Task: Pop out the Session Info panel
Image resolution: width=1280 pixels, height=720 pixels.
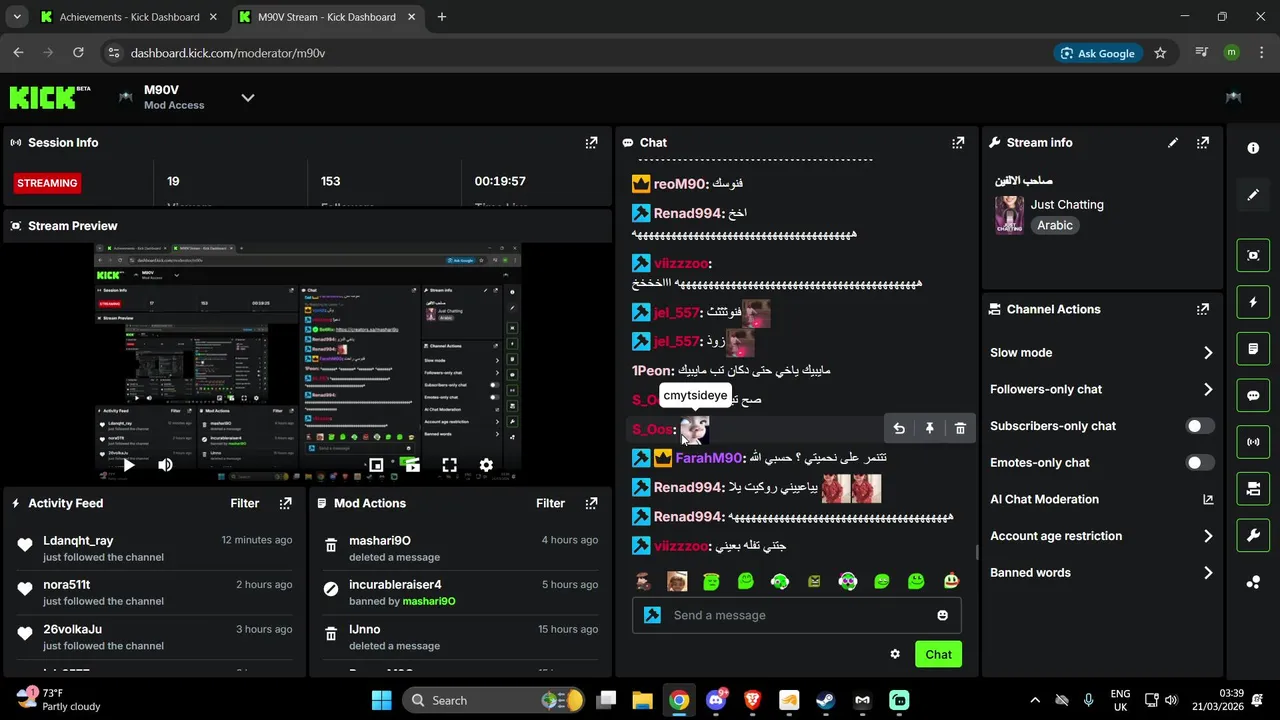Action: click(x=591, y=143)
